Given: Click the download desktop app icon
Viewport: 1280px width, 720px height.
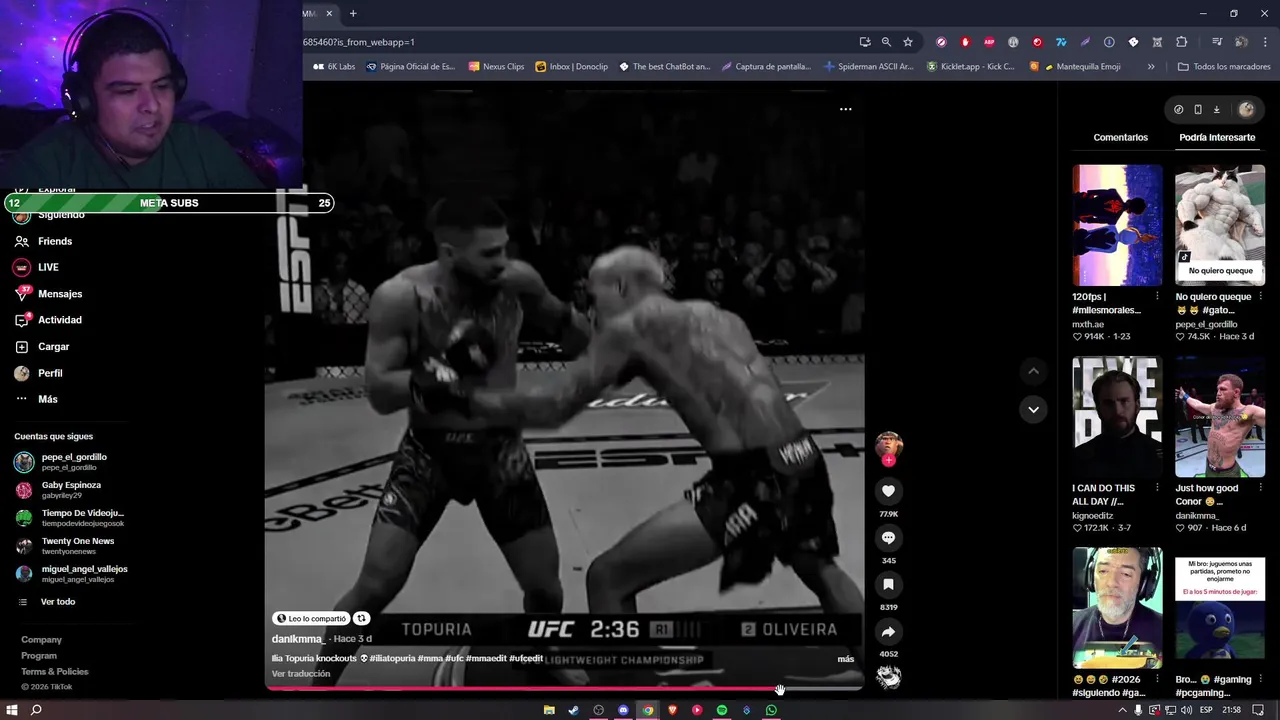Looking at the screenshot, I should pyautogui.click(x=1217, y=110).
